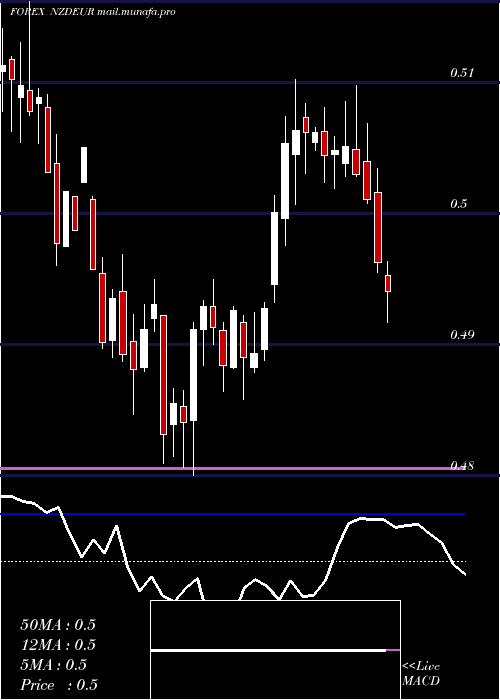Viewport: 500px width, 700px height.
Task: Click the blue horizontal line in indicator panel
Action: click(233, 514)
